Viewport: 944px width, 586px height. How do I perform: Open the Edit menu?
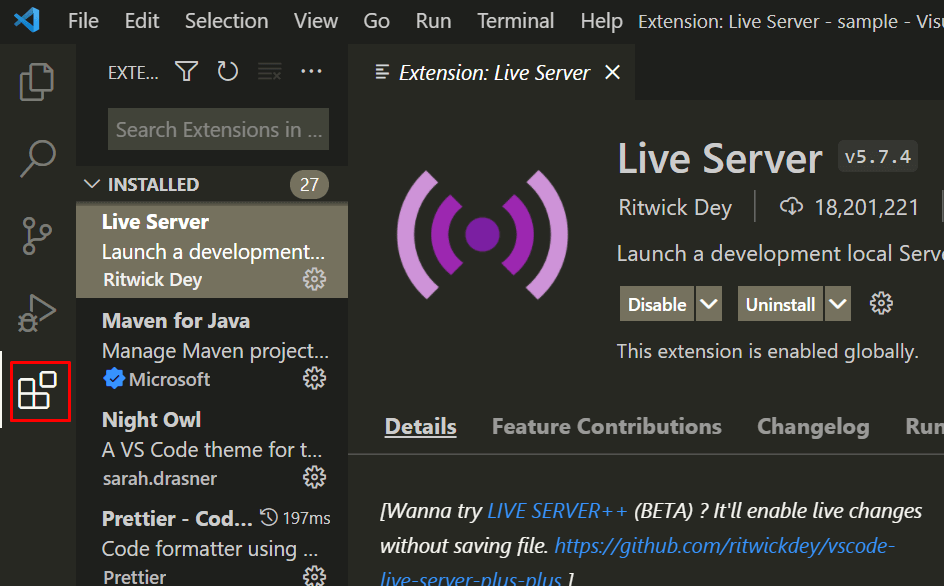141,21
